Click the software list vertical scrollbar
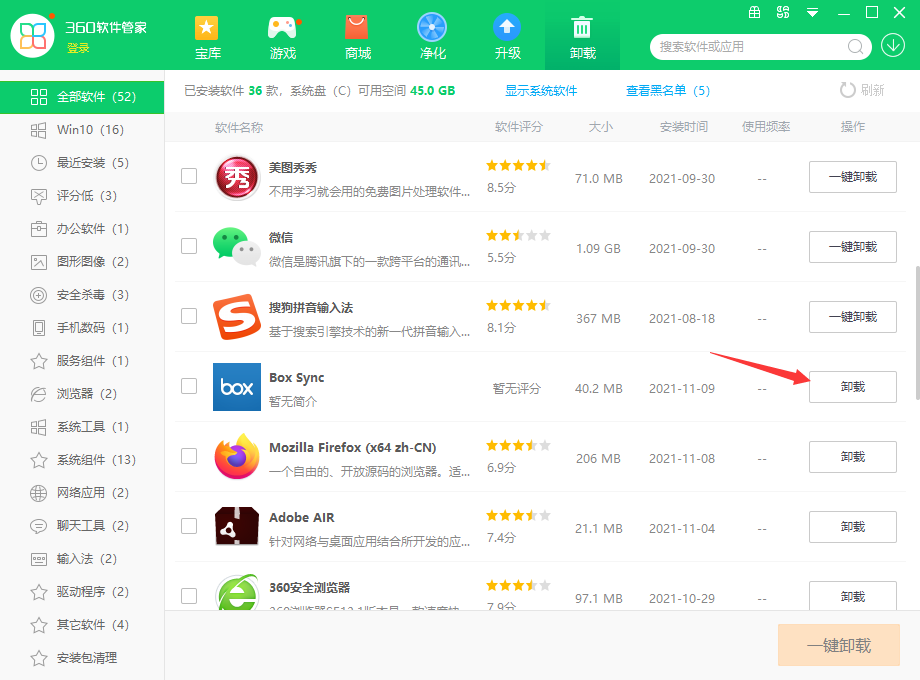 [917, 333]
